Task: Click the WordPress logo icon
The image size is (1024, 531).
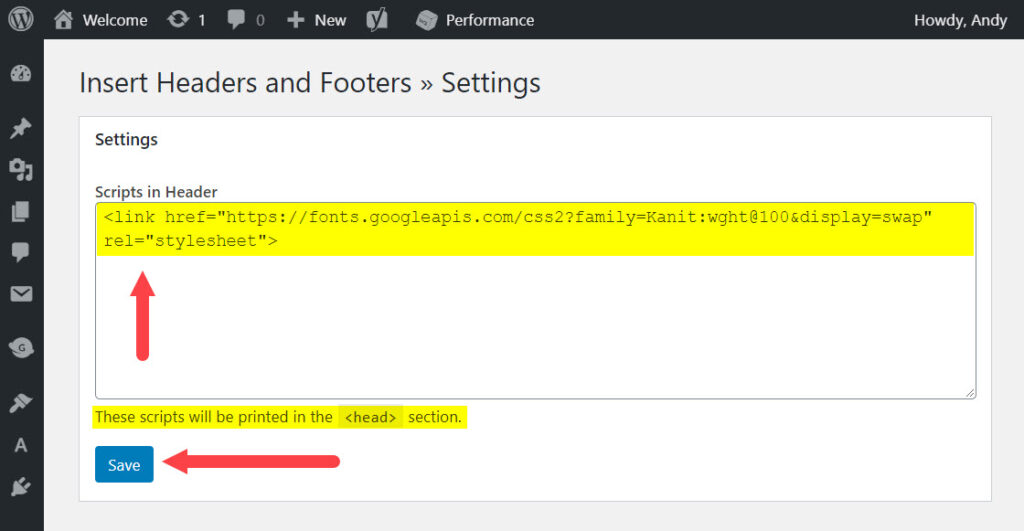Action: 21,19
